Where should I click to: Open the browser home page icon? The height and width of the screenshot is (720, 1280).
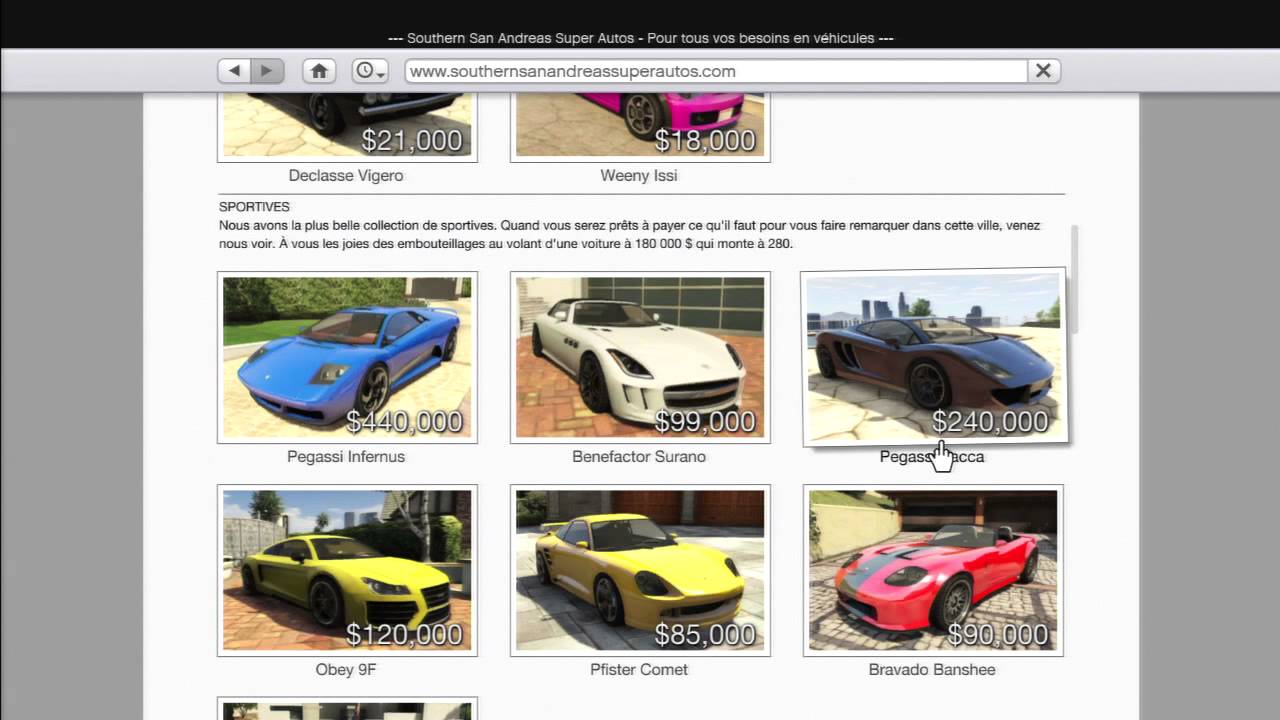click(x=319, y=71)
